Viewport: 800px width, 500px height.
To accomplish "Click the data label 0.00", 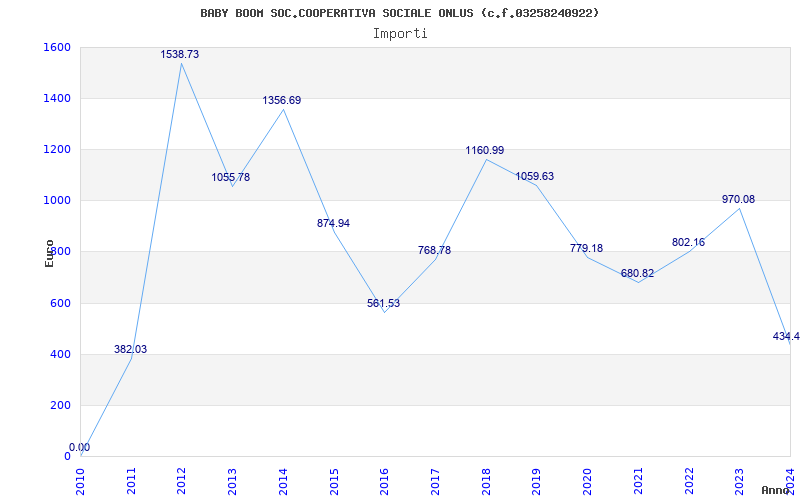I will tap(79, 447).
